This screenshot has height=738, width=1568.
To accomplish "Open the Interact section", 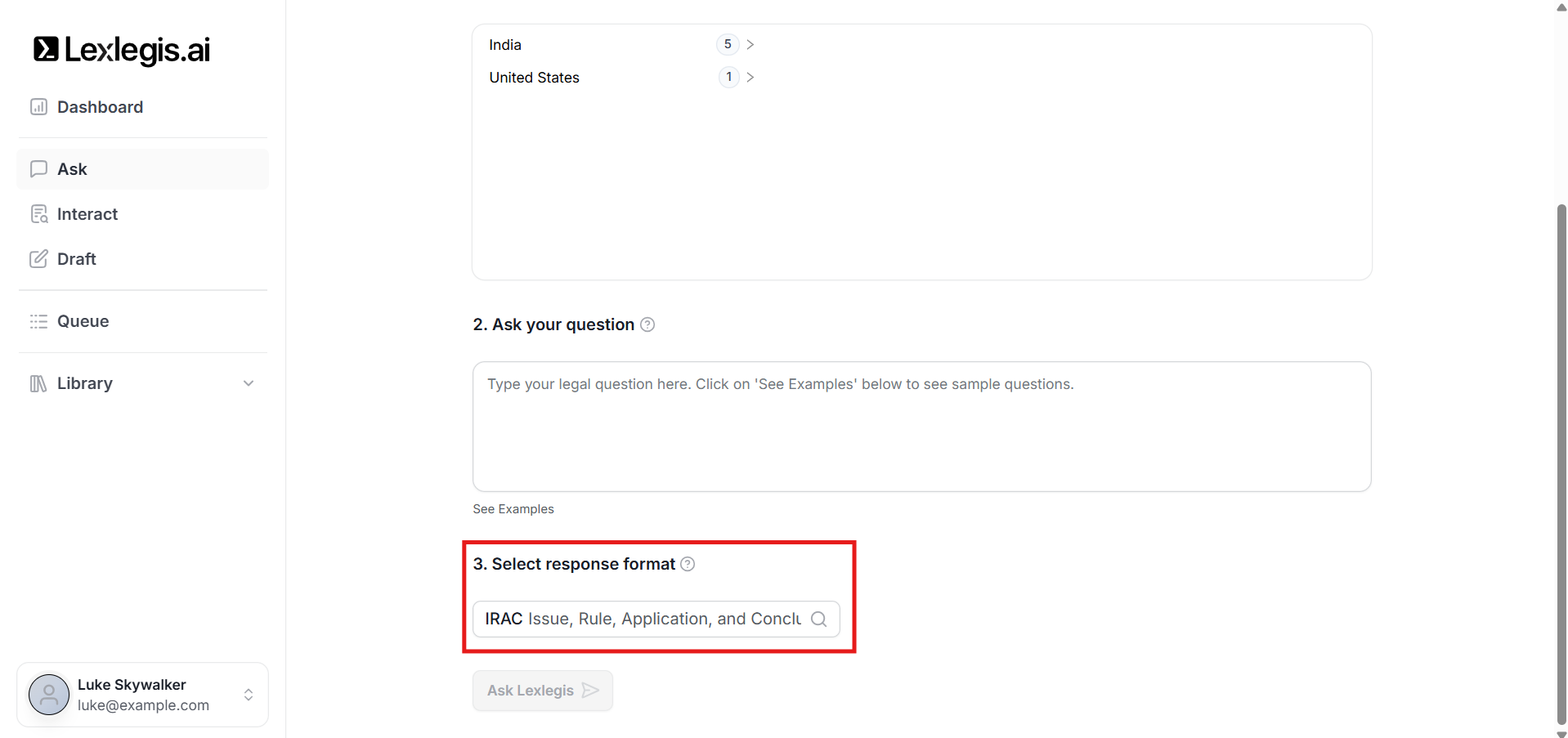I will (x=87, y=214).
